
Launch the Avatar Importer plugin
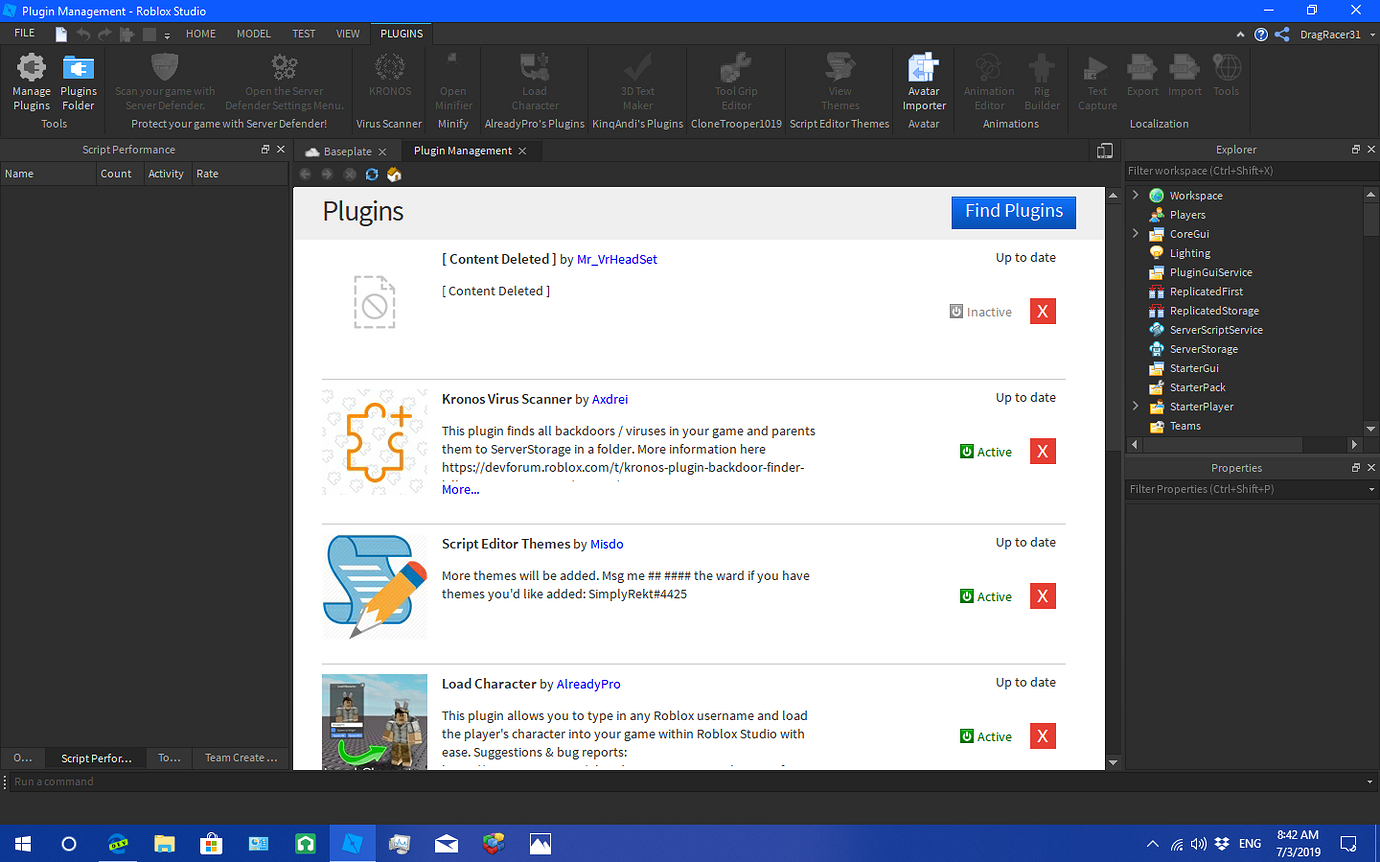point(924,82)
